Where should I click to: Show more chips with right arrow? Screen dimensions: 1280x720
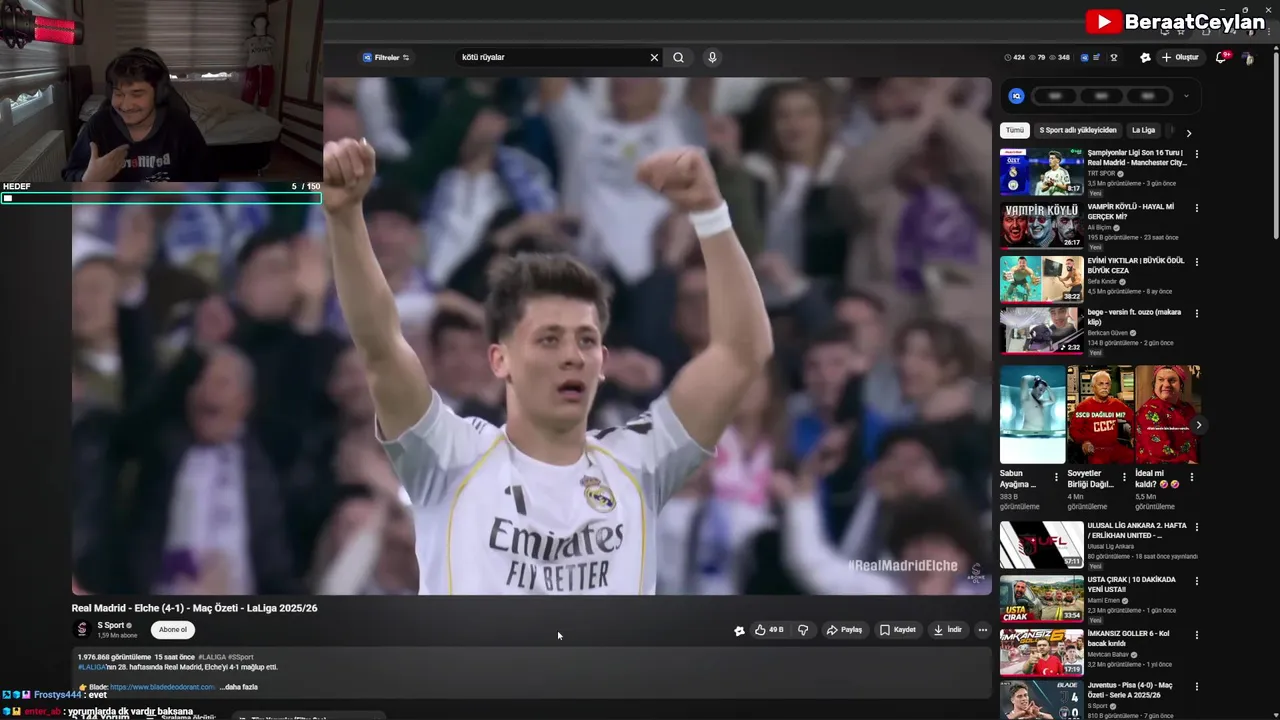[1188, 132]
